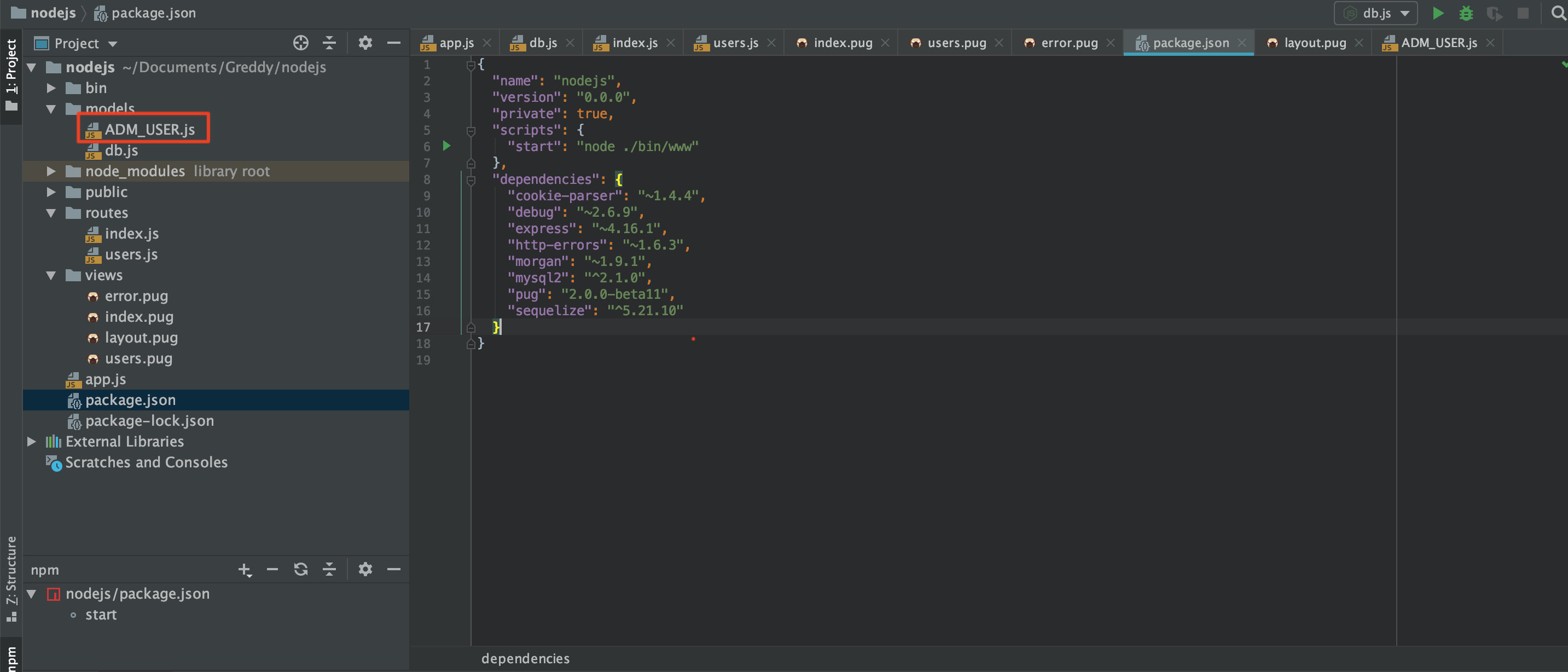Click the green Run button in toolbar
The image size is (1568, 672).
(1437, 13)
